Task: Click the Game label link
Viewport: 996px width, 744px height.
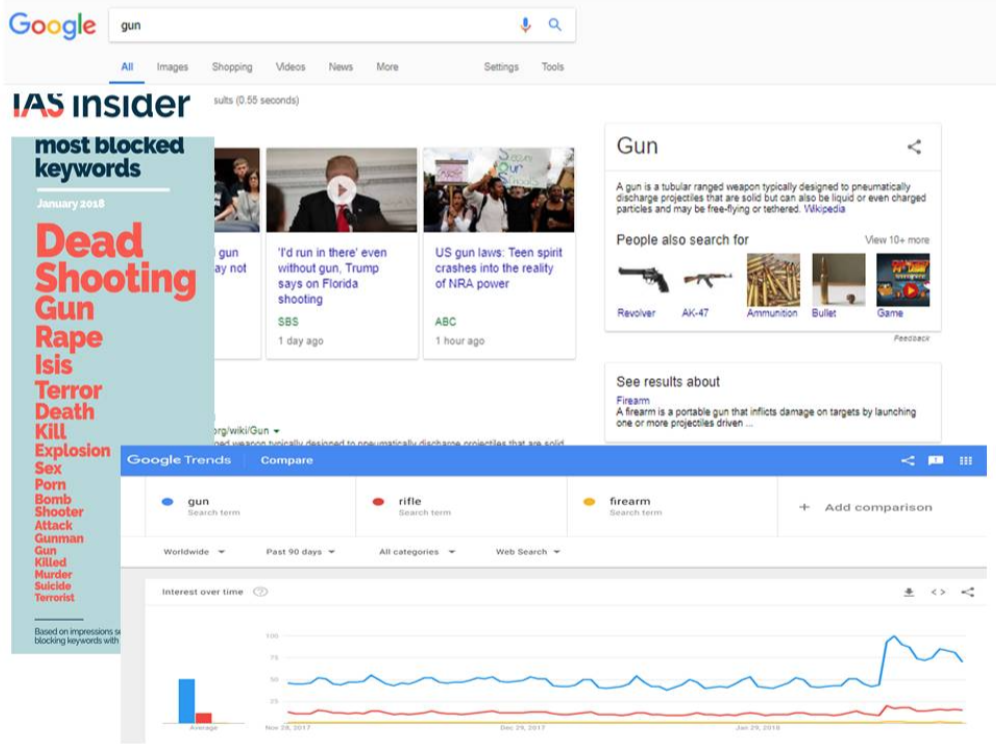Action: click(x=890, y=313)
